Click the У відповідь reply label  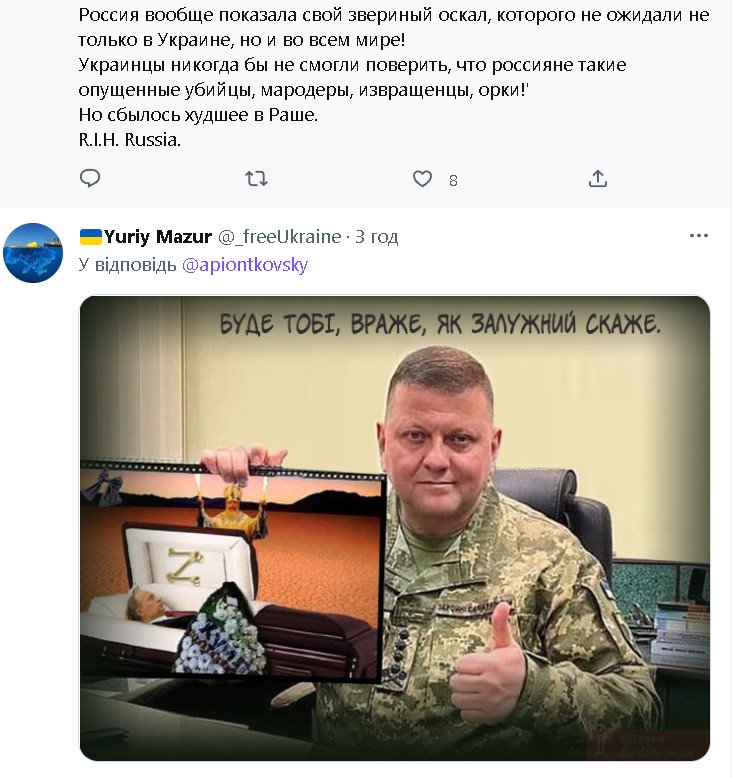pos(128,265)
